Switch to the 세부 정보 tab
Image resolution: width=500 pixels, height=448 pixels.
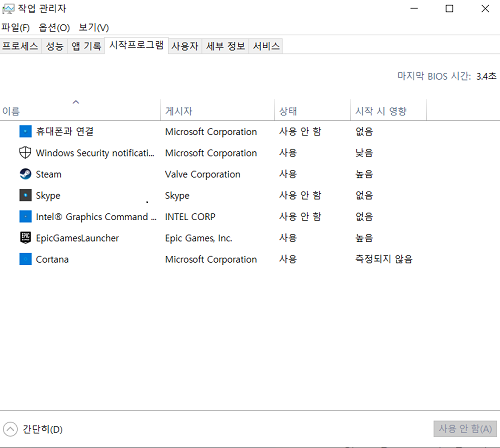[x=225, y=46]
